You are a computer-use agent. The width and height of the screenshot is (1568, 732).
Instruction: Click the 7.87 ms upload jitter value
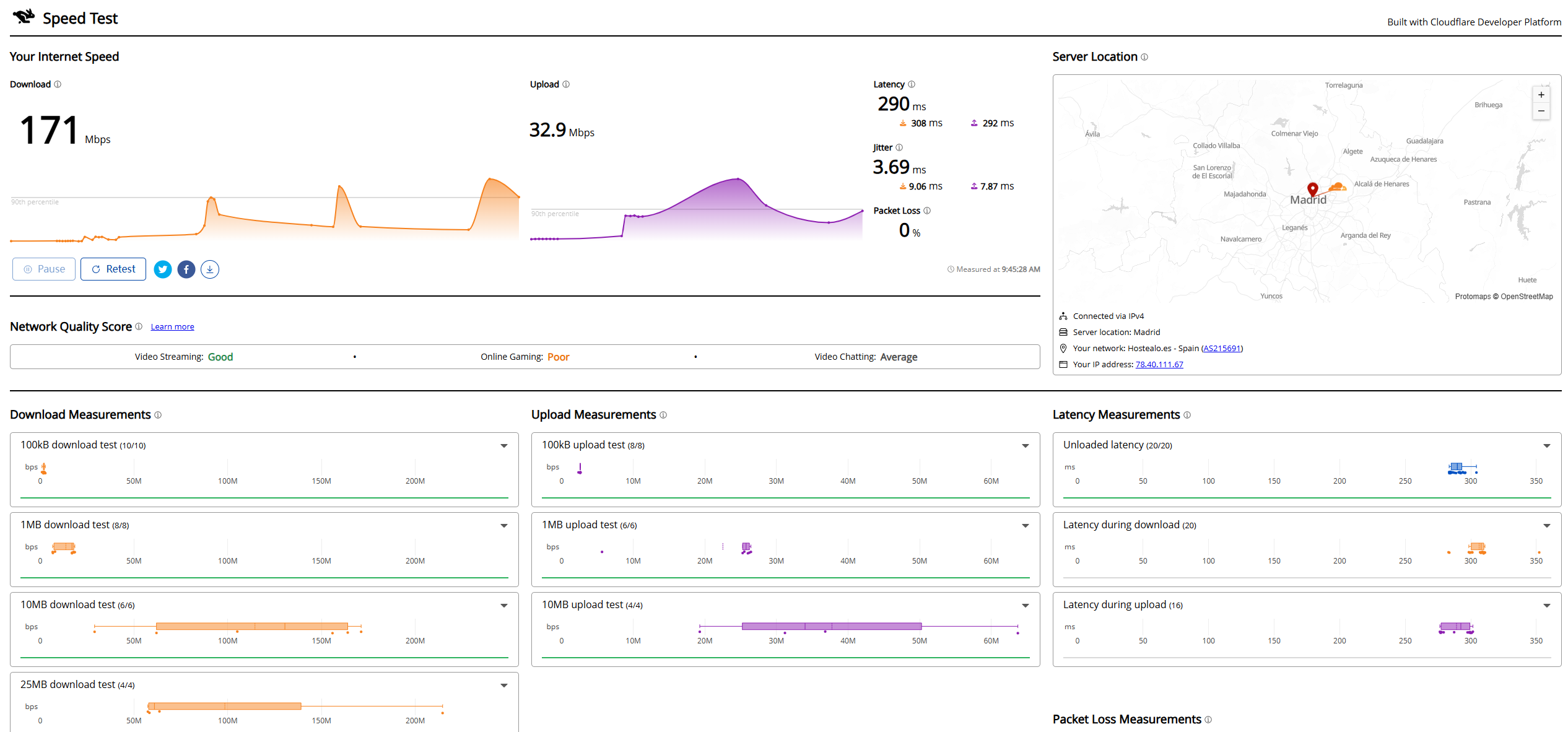click(x=992, y=186)
